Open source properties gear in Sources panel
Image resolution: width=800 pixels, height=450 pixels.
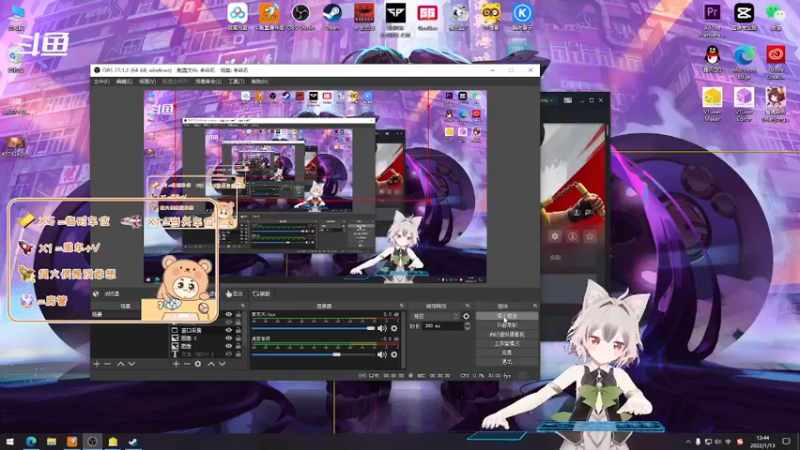point(198,364)
